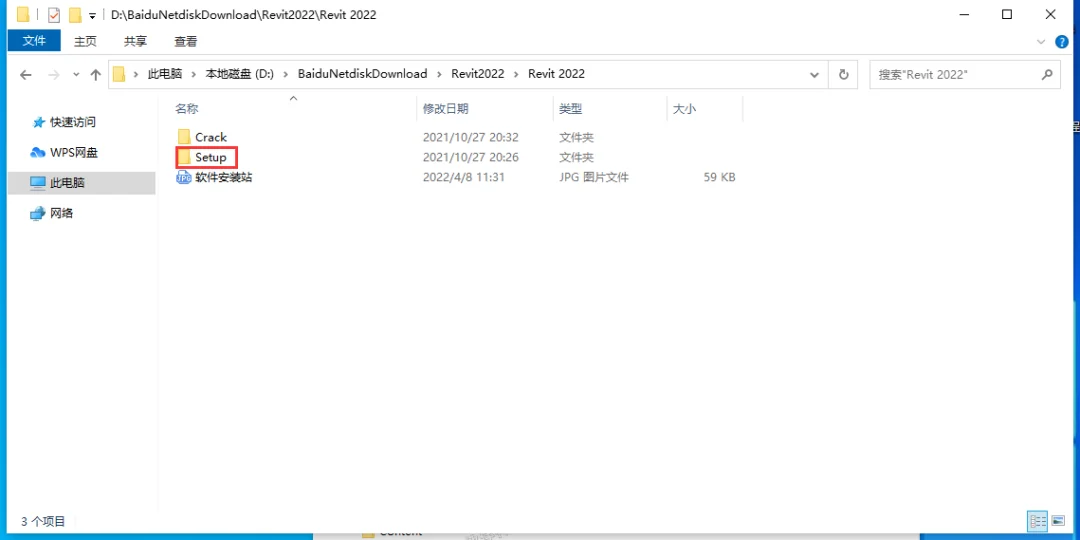Expand breadcrumb arrow after 此电脑

(x=194, y=74)
